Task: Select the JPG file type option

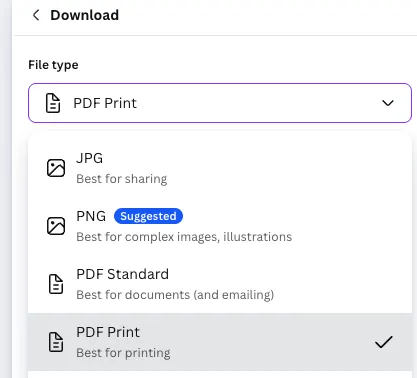Action: coord(220,168)
